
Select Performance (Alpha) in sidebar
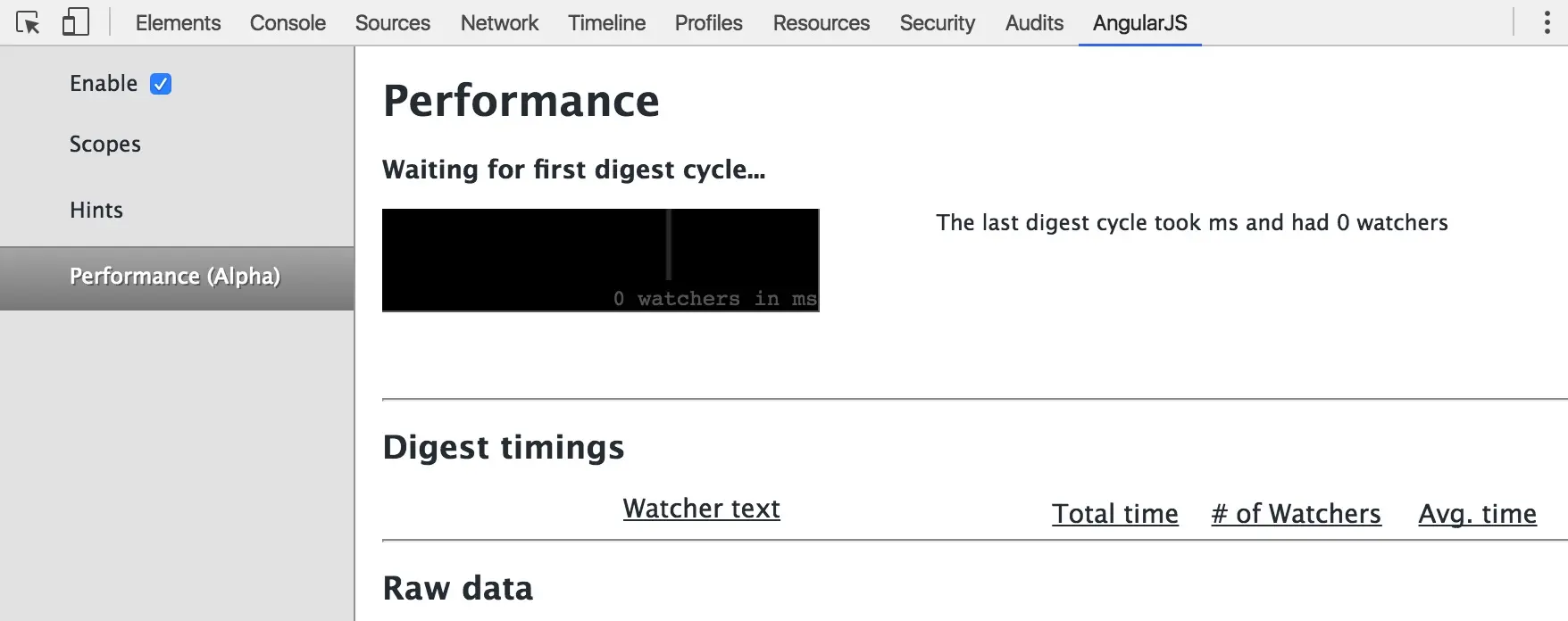[x=177, y=278]
